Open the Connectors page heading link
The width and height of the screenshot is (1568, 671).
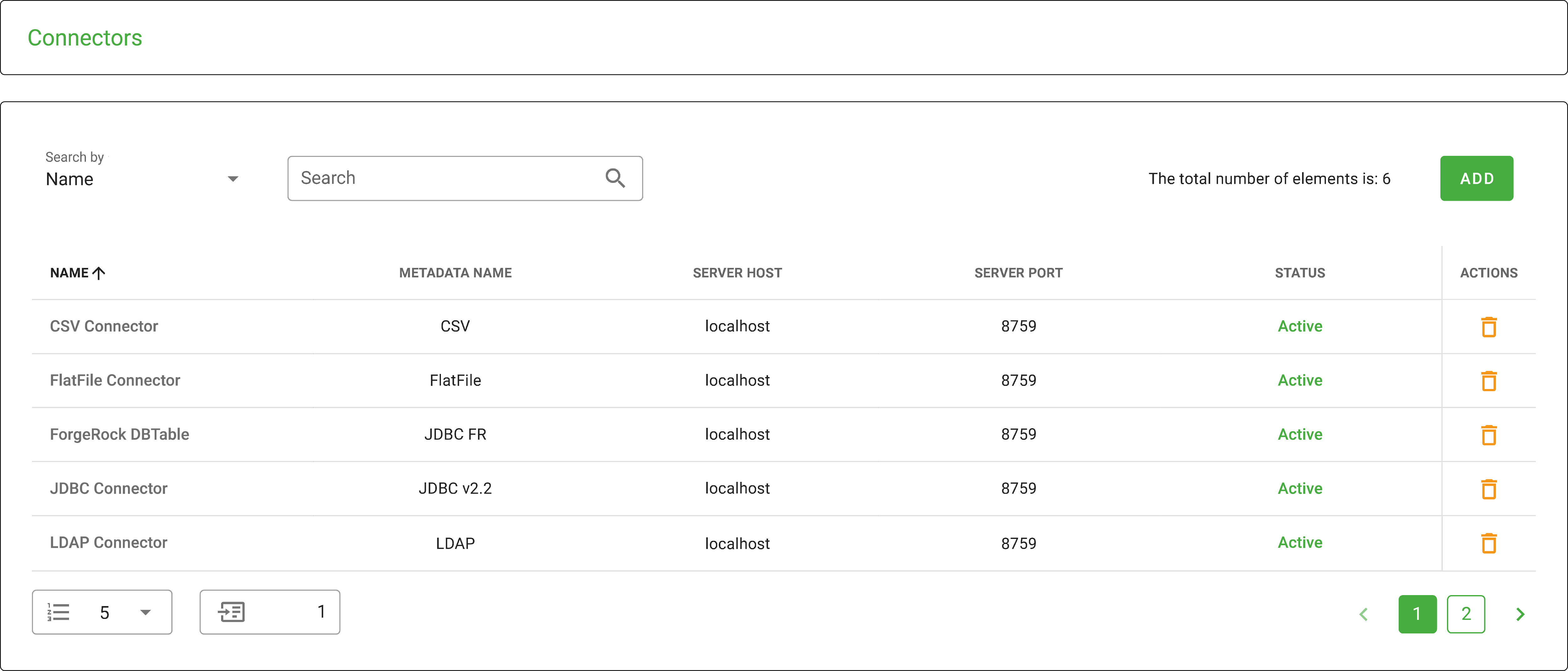85,38
